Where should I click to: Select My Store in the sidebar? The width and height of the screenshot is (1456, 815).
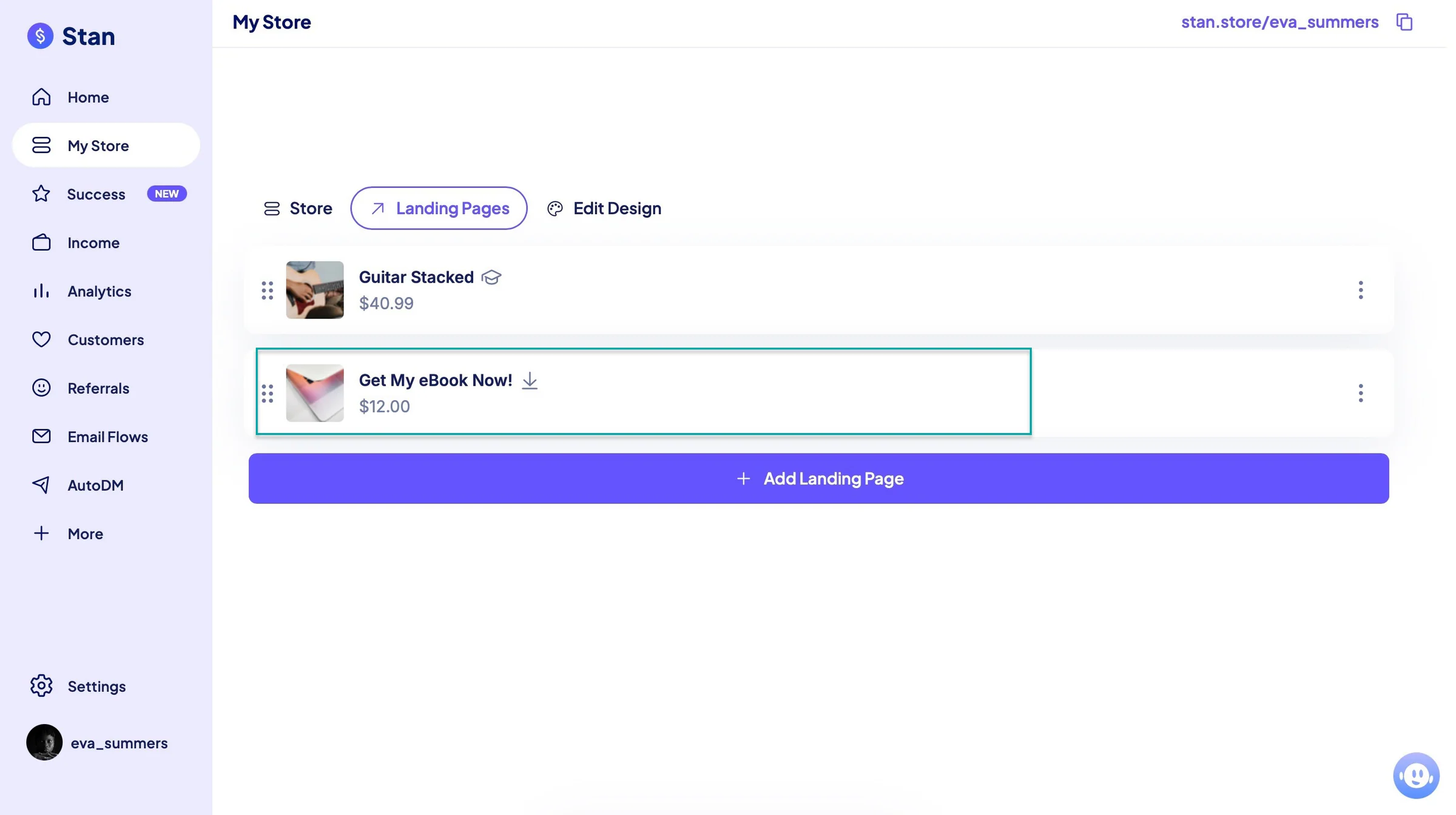[x=106, y=146]
